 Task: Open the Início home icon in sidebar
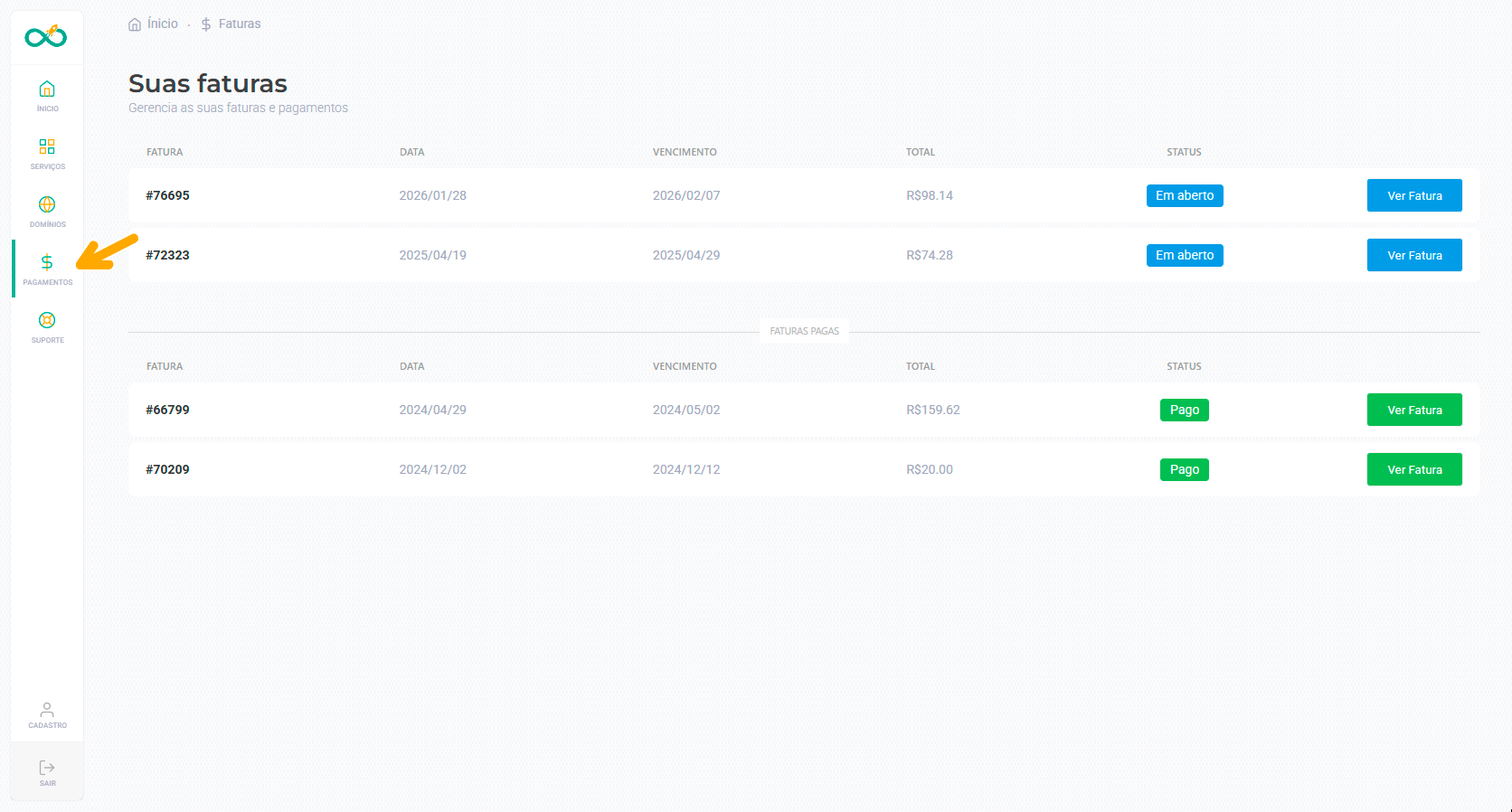click(x=47, y=90)
